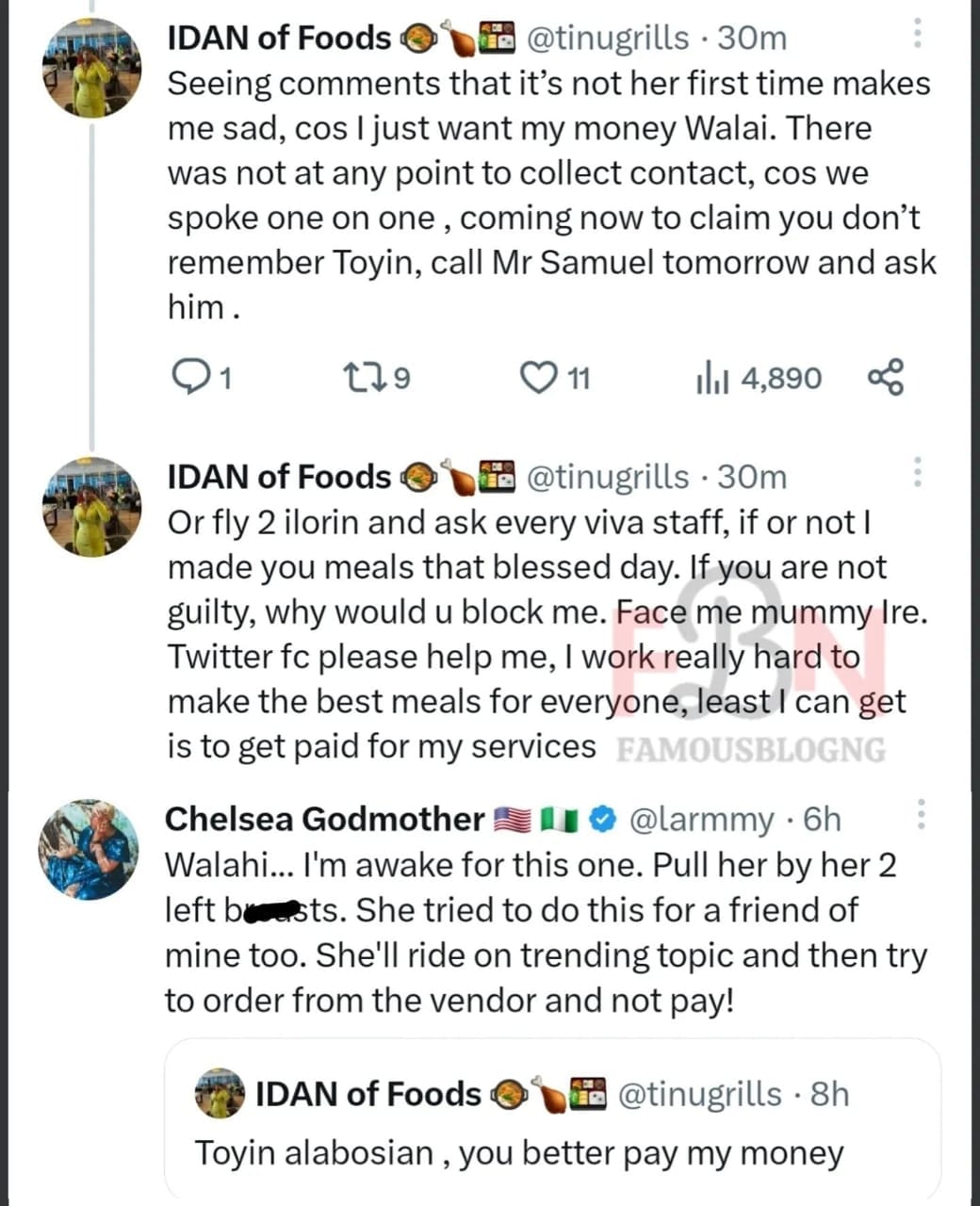The width and height of the screenshot is (980, 1206).
Task: Open @tinugrills handle in quoted tweet
Action: coord(699,1094)
